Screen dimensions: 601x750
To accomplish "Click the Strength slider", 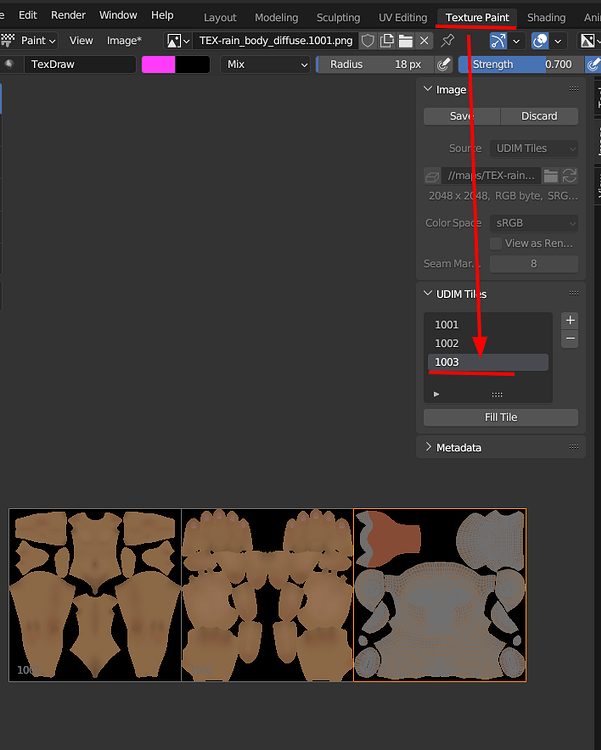I will point(522,64).
